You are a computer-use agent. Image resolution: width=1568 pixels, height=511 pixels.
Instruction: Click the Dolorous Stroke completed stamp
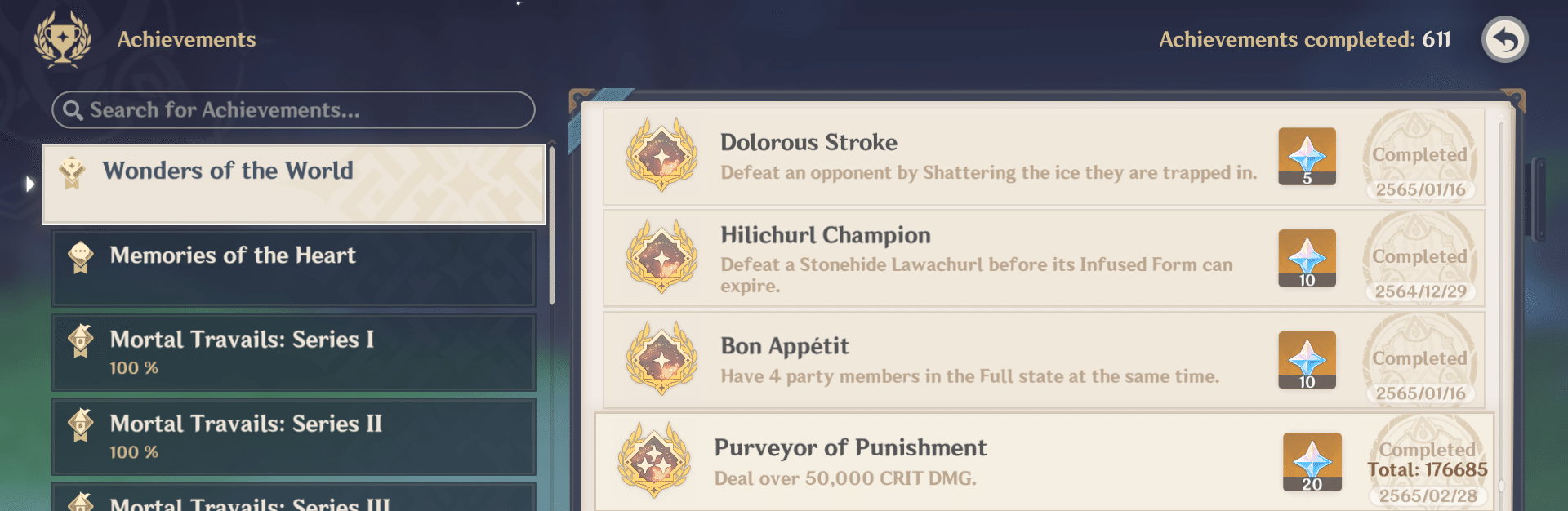pyautogui.click(x=1420, y=157)
